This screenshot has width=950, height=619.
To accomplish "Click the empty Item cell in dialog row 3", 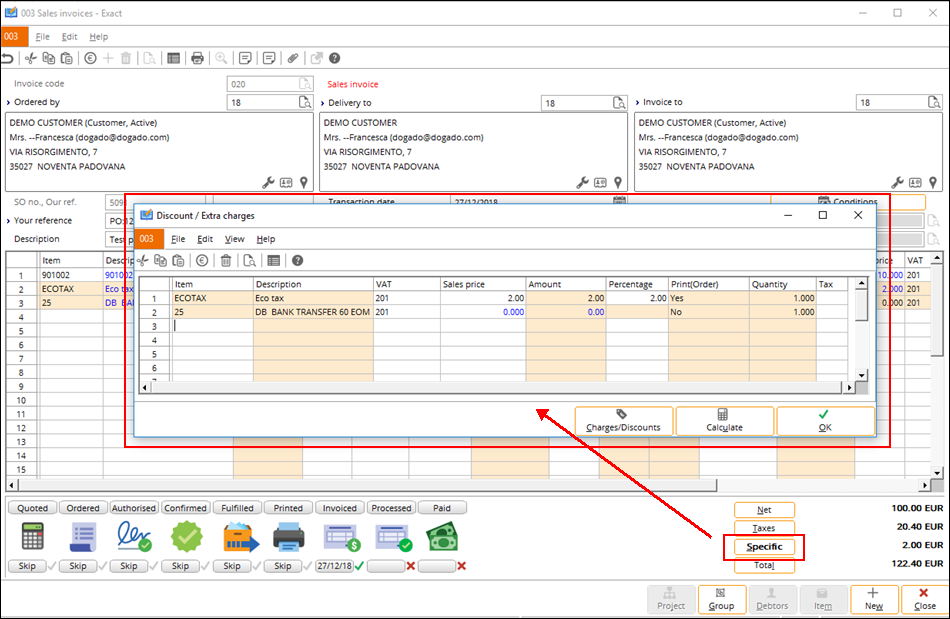I will coord(213,326).
